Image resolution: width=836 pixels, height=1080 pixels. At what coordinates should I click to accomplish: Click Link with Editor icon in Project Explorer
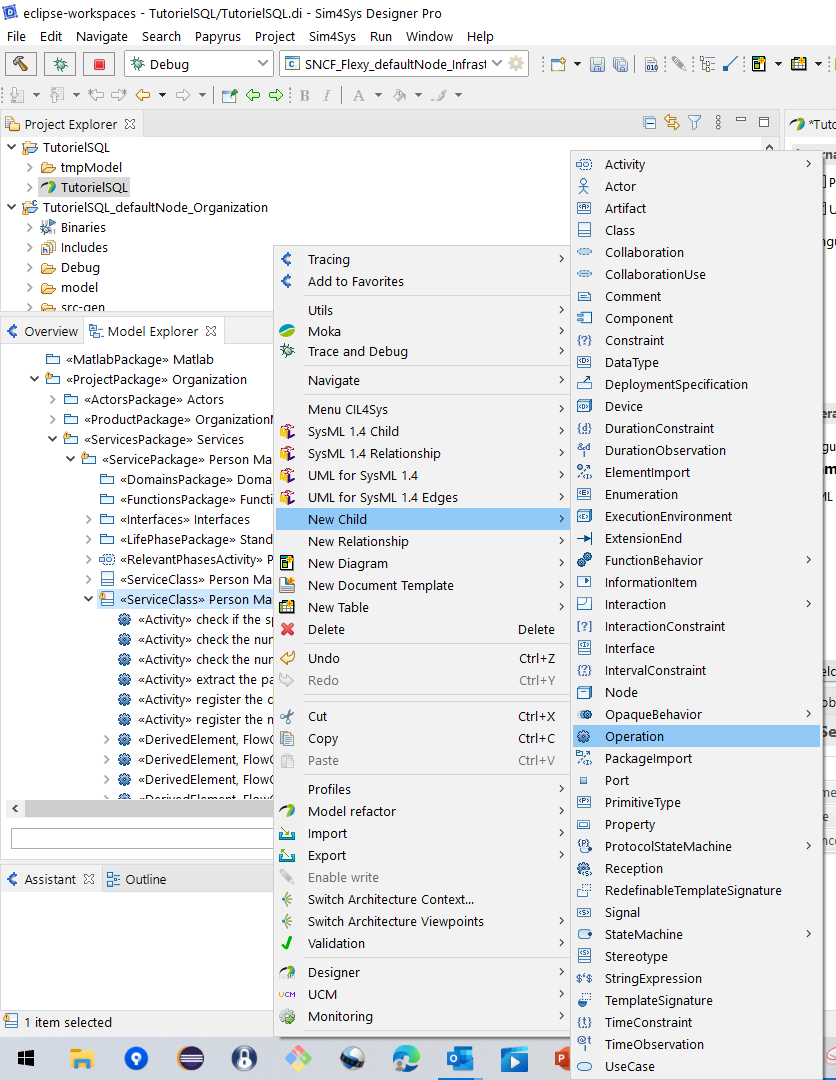pos(671,123)
